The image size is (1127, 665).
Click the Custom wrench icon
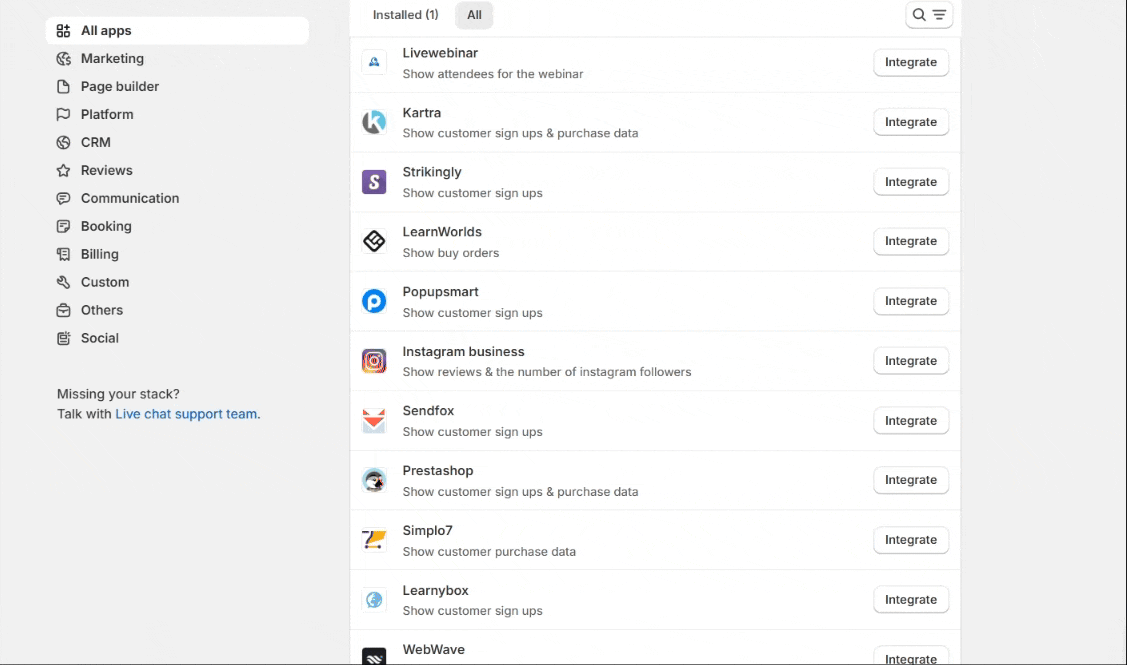63,283
